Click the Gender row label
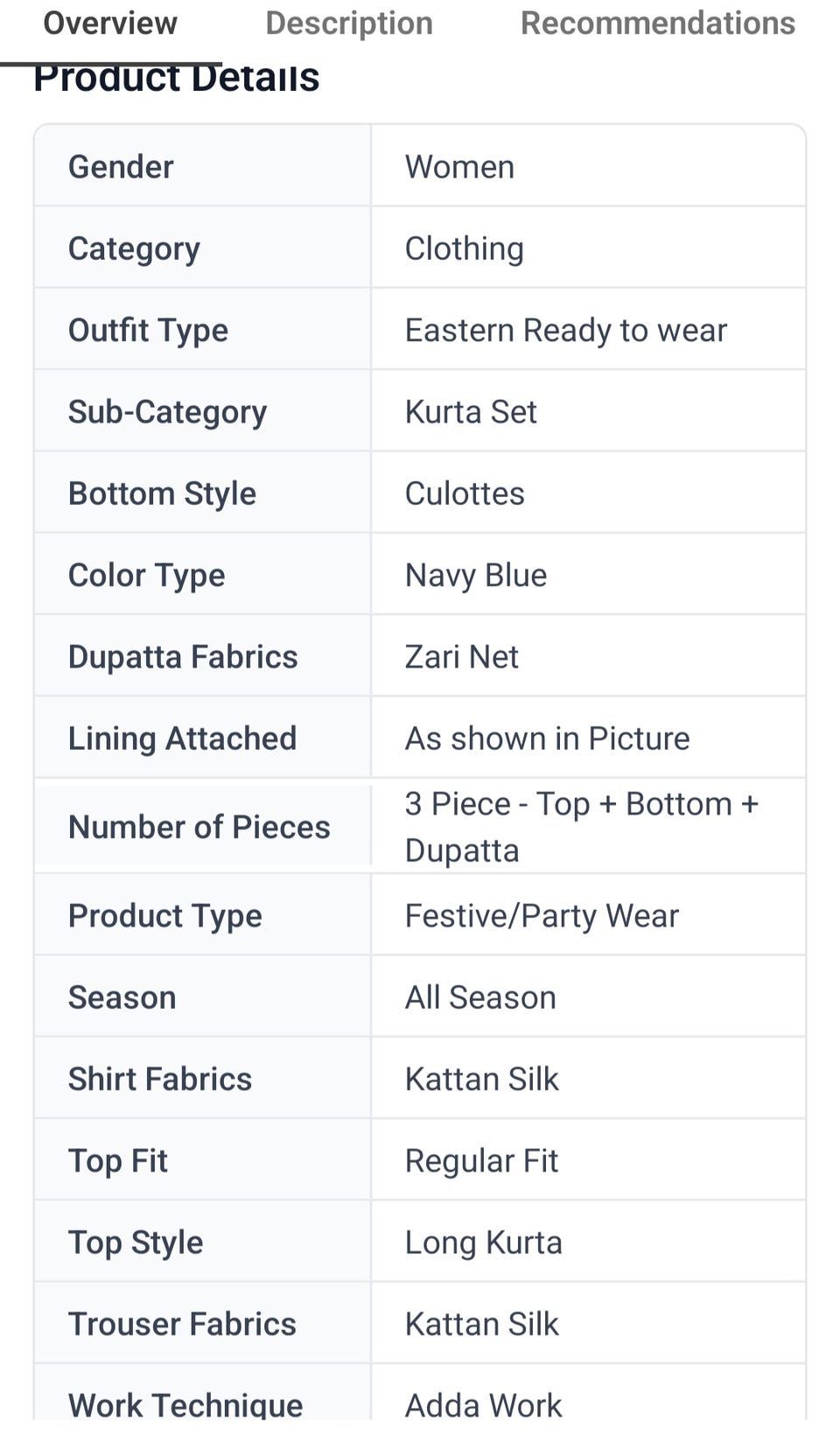Image resolution: width=840 pixels, height=1435 pixels. tap(121, 166)
